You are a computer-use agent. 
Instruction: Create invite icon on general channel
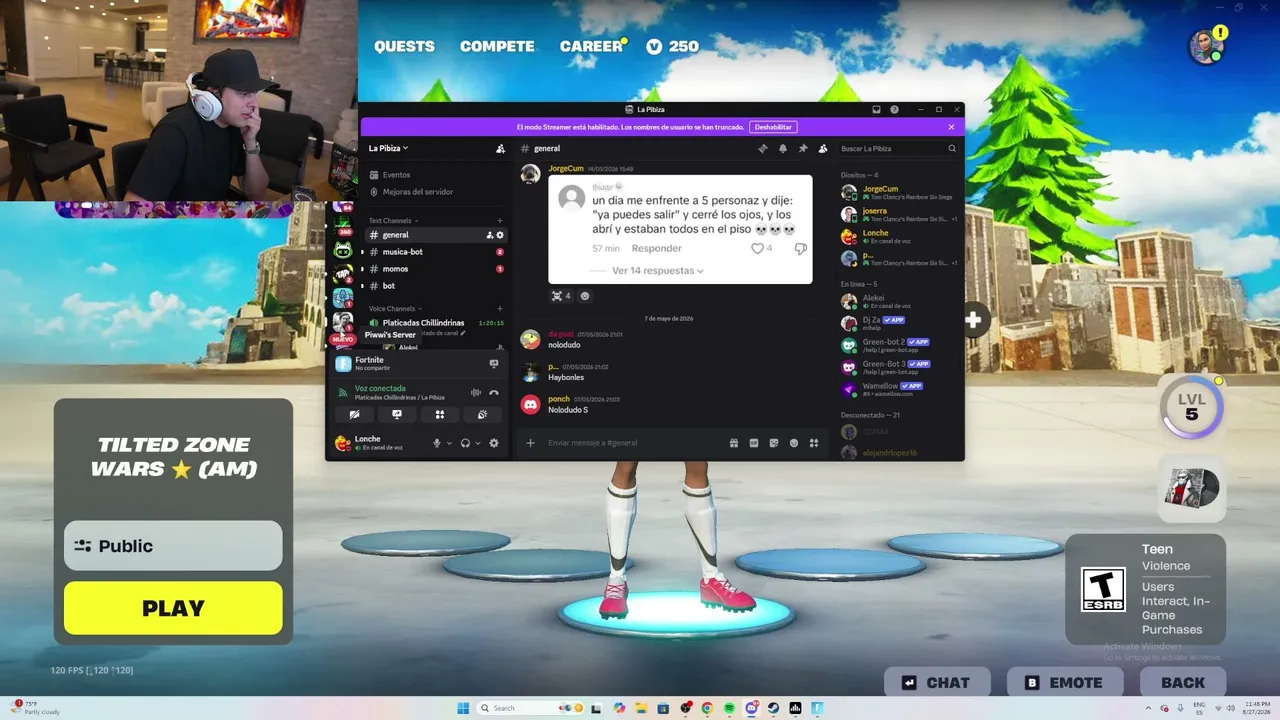[489, 235]
